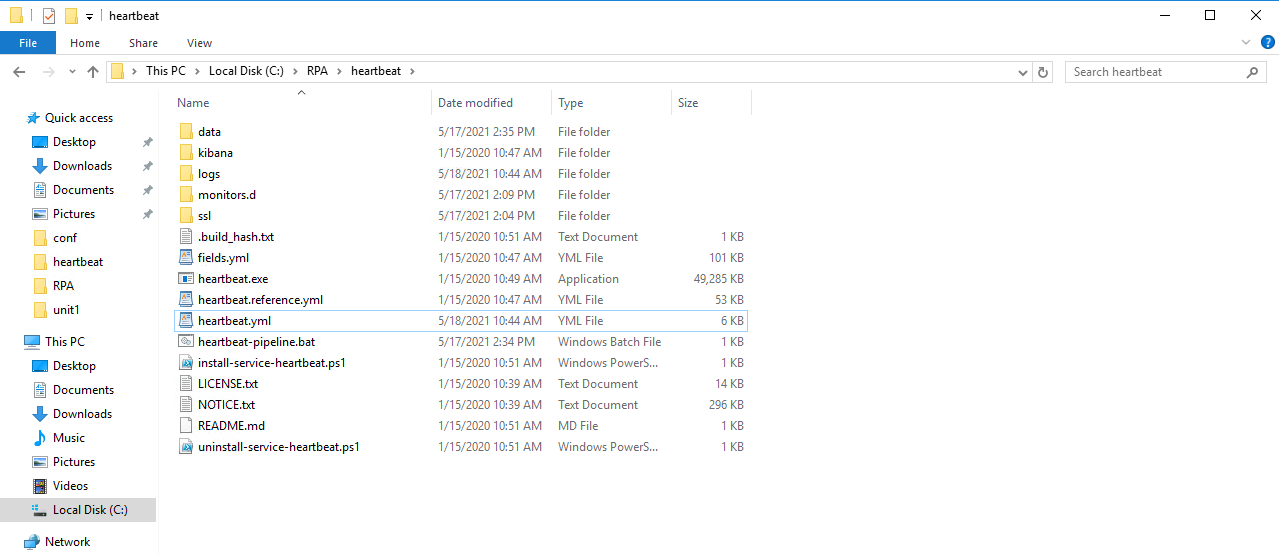Expand address bar previous locations dropdown
Screen dimensions: 1279x555
(1022, 72)
